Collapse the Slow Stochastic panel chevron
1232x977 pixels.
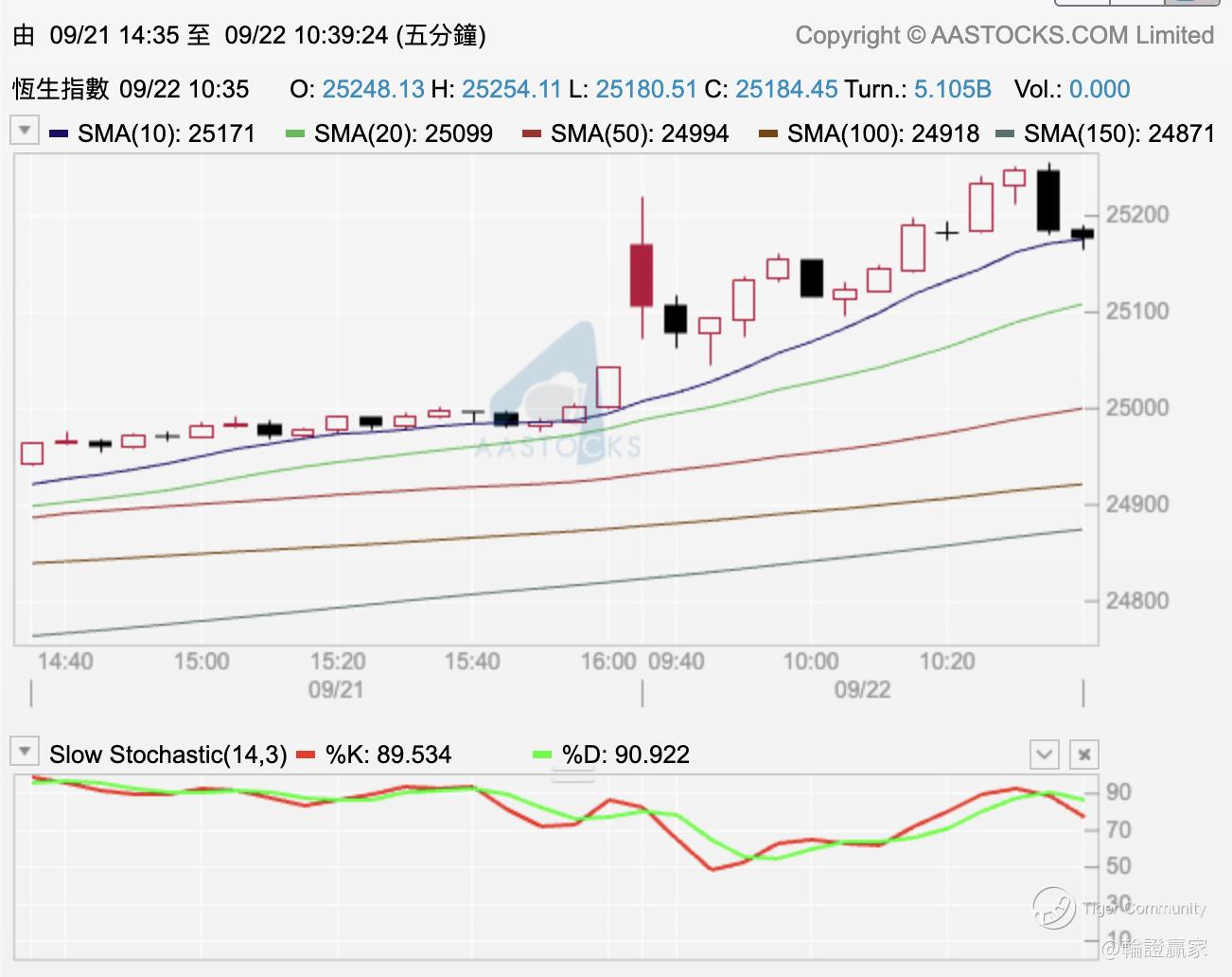(1045, 755)
